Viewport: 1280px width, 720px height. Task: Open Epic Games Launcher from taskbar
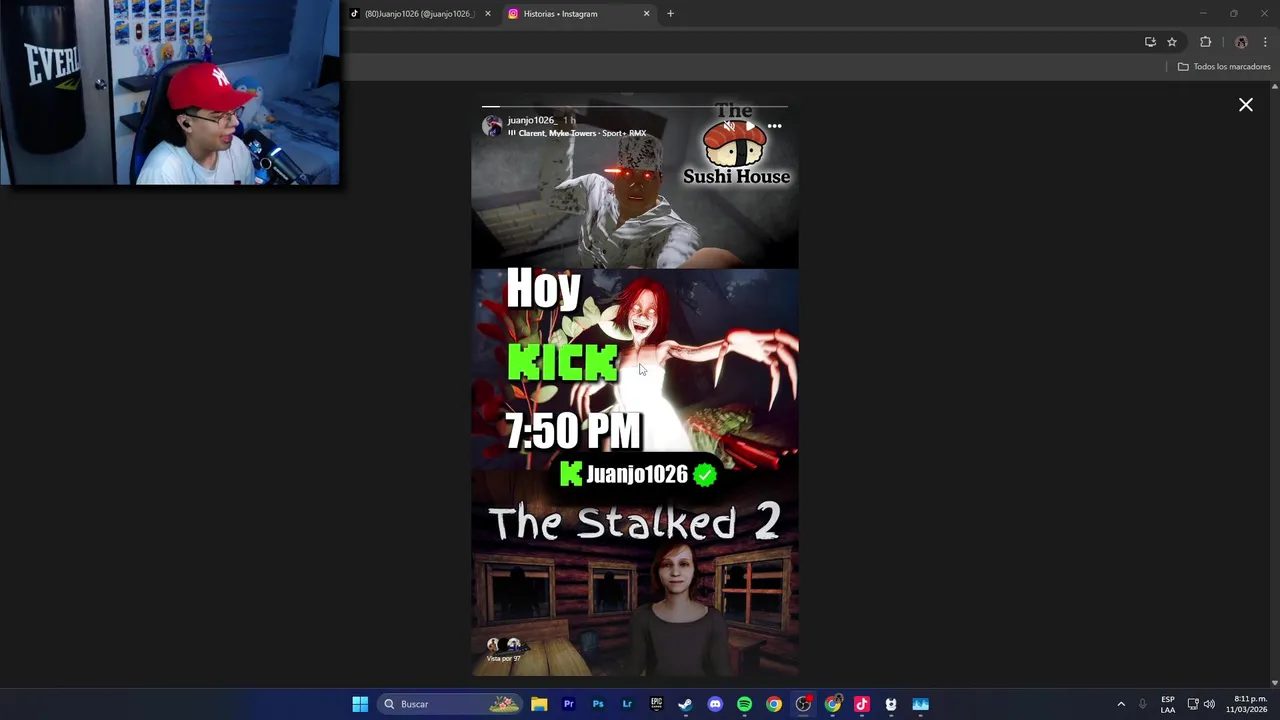[656, 704]
